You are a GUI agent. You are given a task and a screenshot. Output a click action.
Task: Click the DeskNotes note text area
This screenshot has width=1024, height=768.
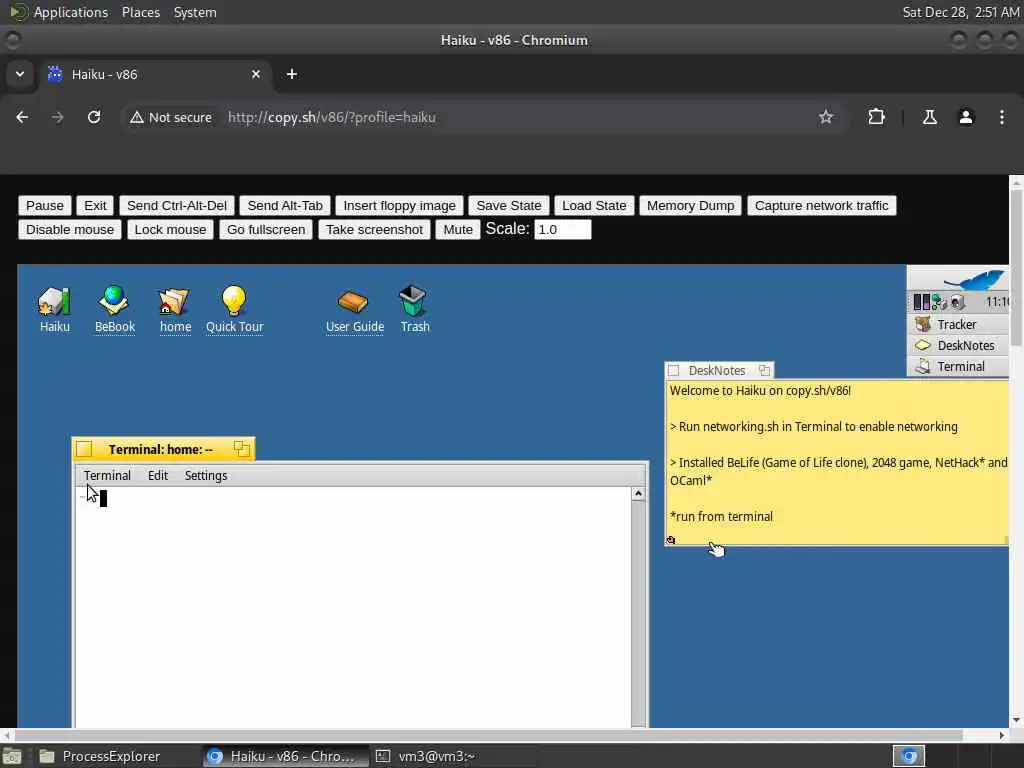coord(837,461)
